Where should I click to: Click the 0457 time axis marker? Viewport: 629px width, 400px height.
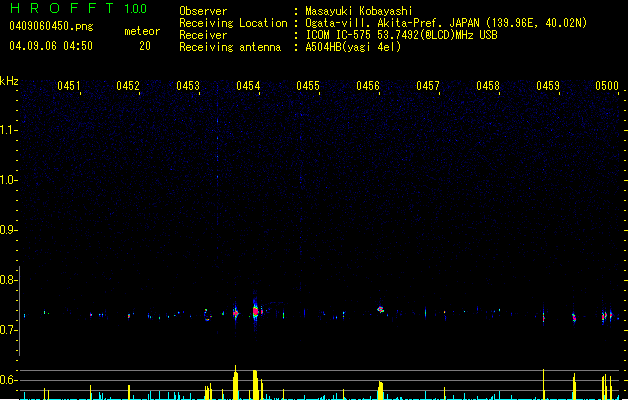coord(428,86)
